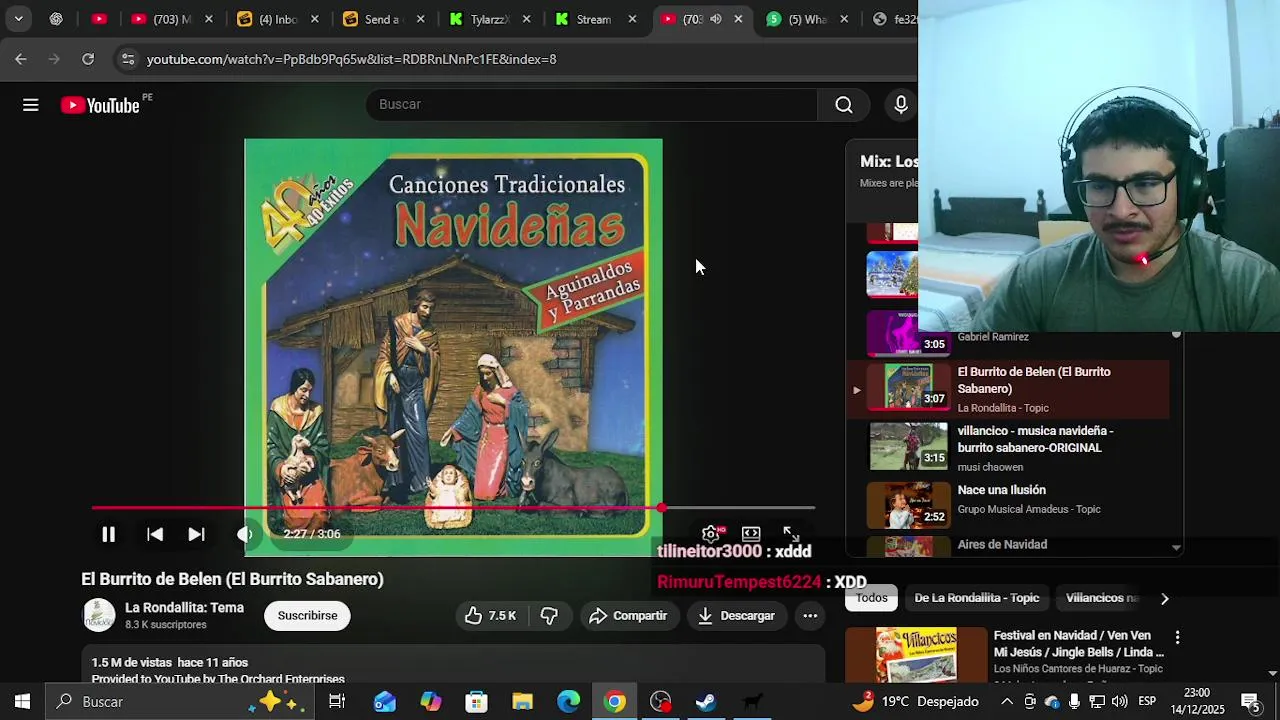Like the video (7.5 K)

(490, 616)
